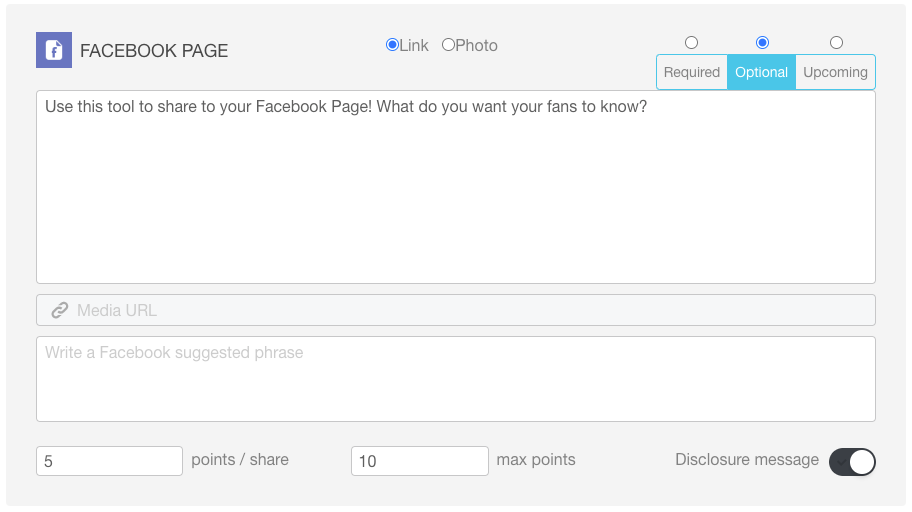This screenshot has height=512, width=912.
Task: Toggle the Disclosure message switch
Action: (852, 462)
